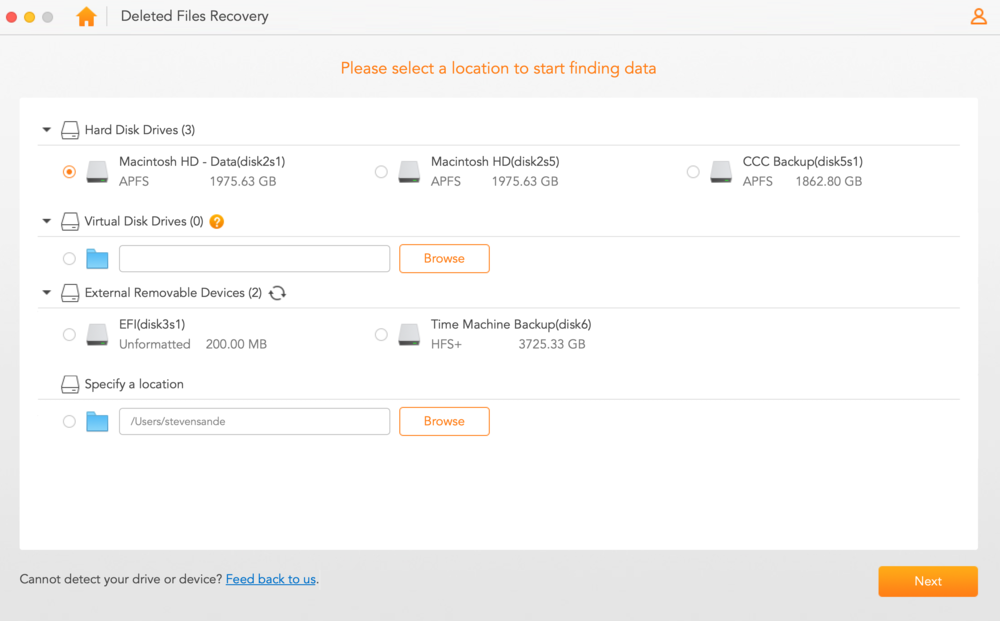Click the /Users/stevensande location field

[254, 421]
